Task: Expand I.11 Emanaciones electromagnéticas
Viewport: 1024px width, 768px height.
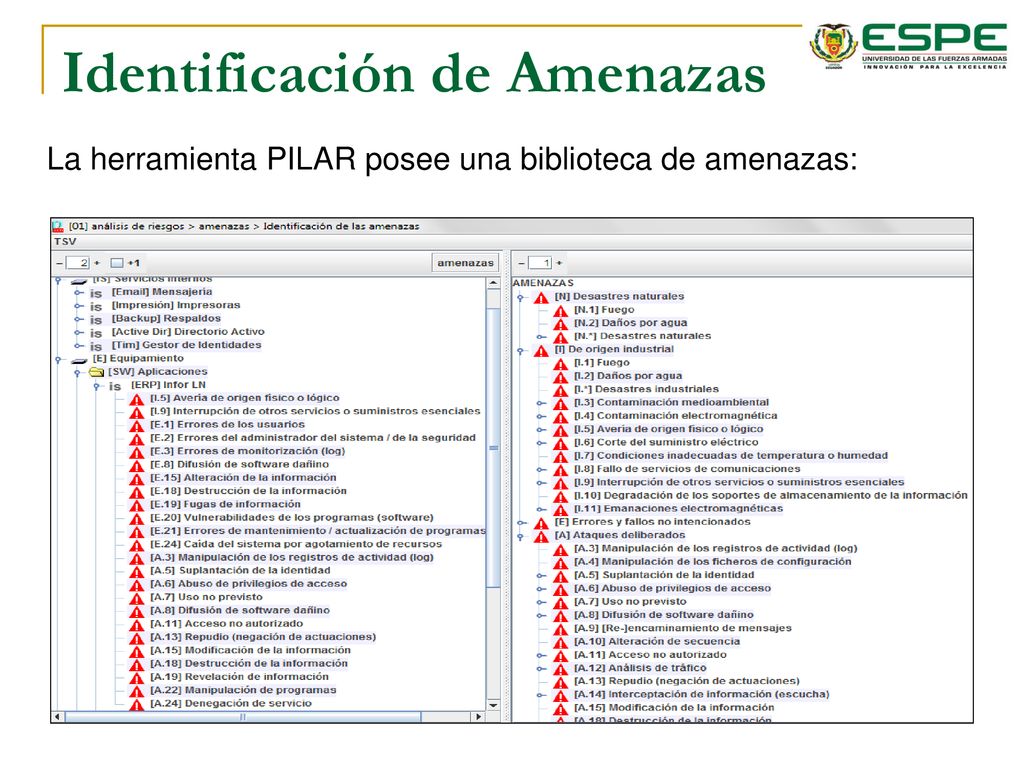Action: (x=541, y=509)
